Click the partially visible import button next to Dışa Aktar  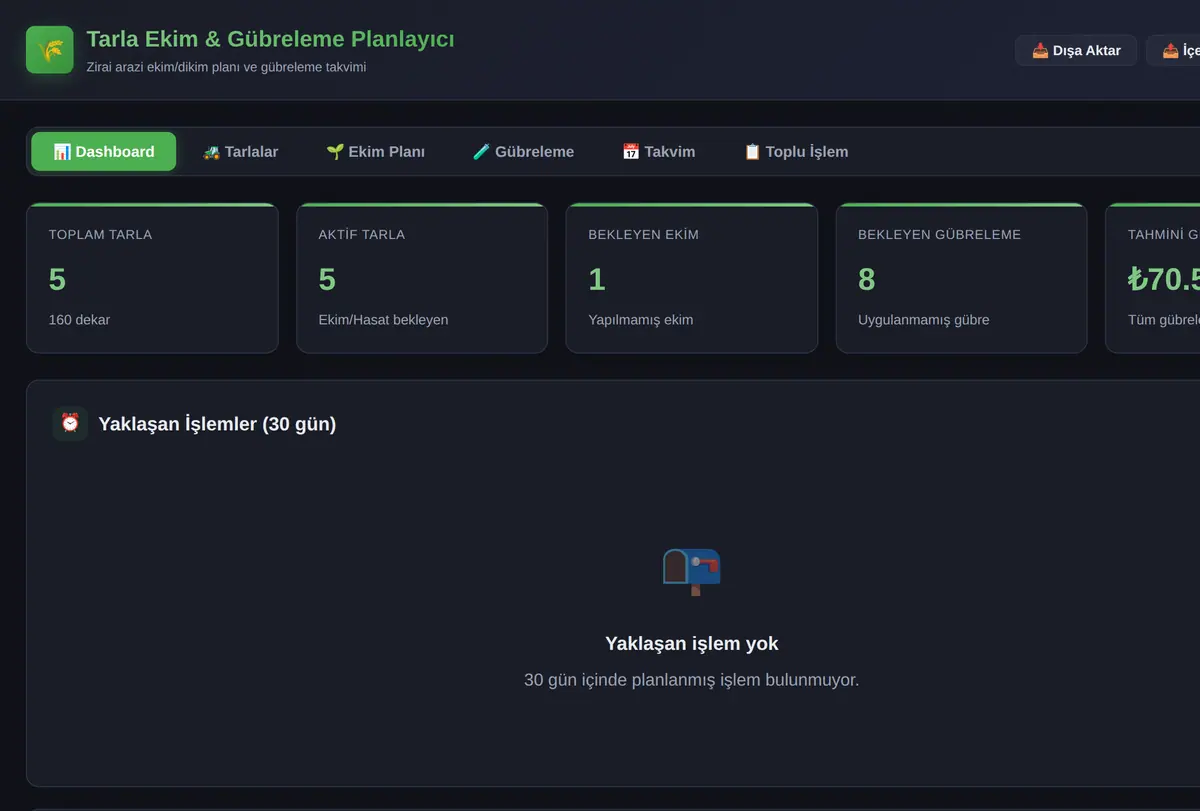(x=1174, y=50)
